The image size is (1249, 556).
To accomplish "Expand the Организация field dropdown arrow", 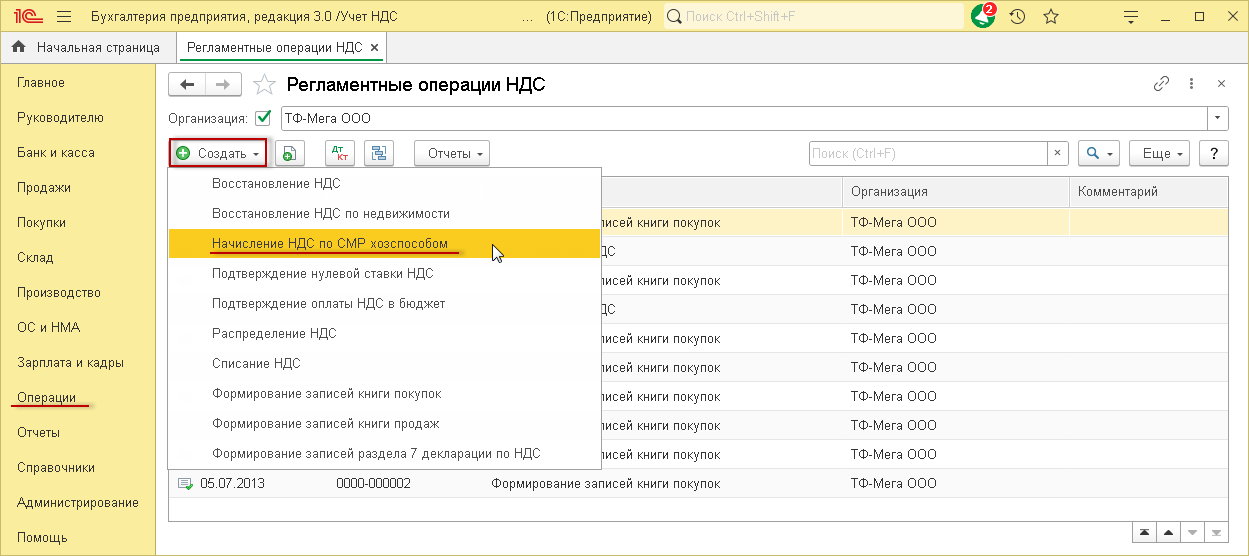I will (x=1218, y=118).
